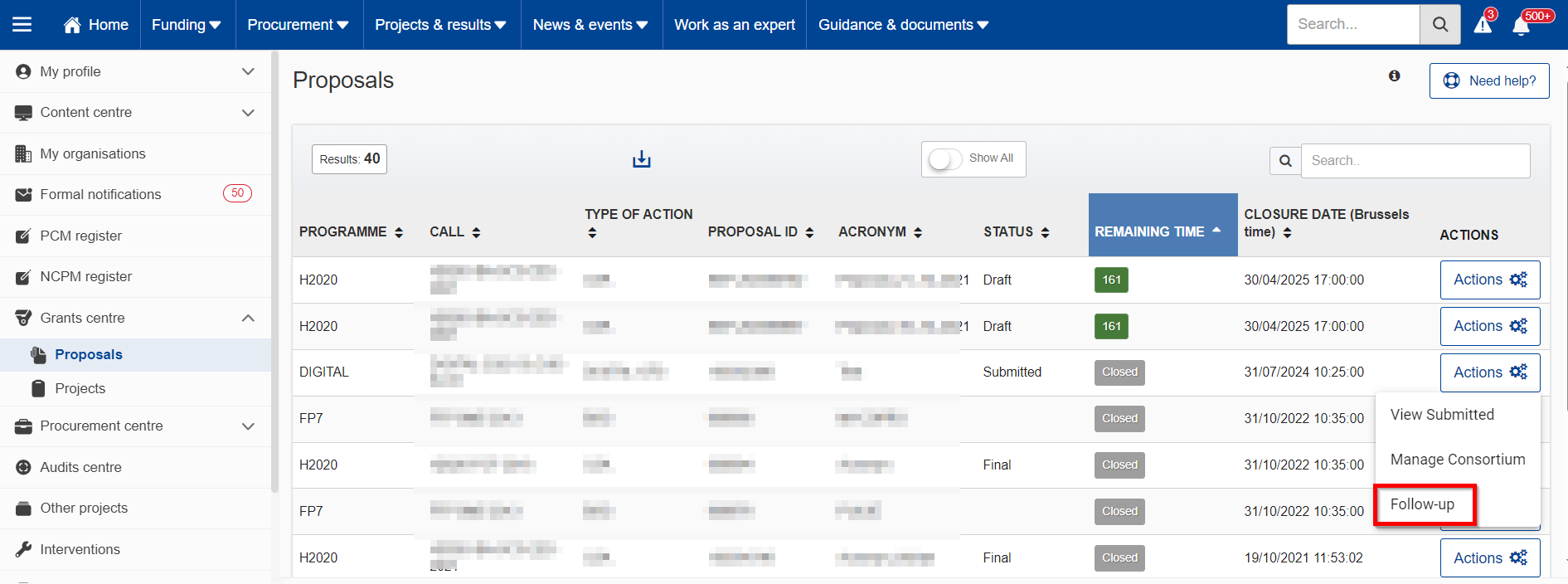The width and height of the screenshot is (1568, 584).
Task: Click the Closed badge in DIGITAL row
Action: tap(1119, 372)
